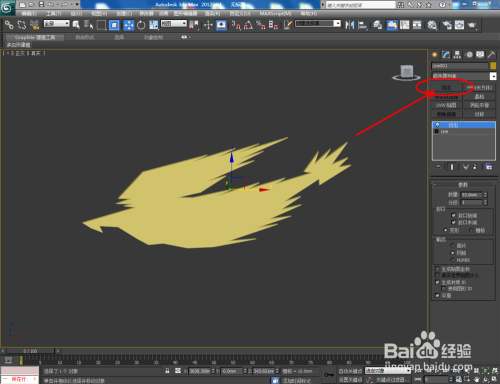Select the Mesh output radio button
This screenshot has height=384, width=500.
coord(452,253)
